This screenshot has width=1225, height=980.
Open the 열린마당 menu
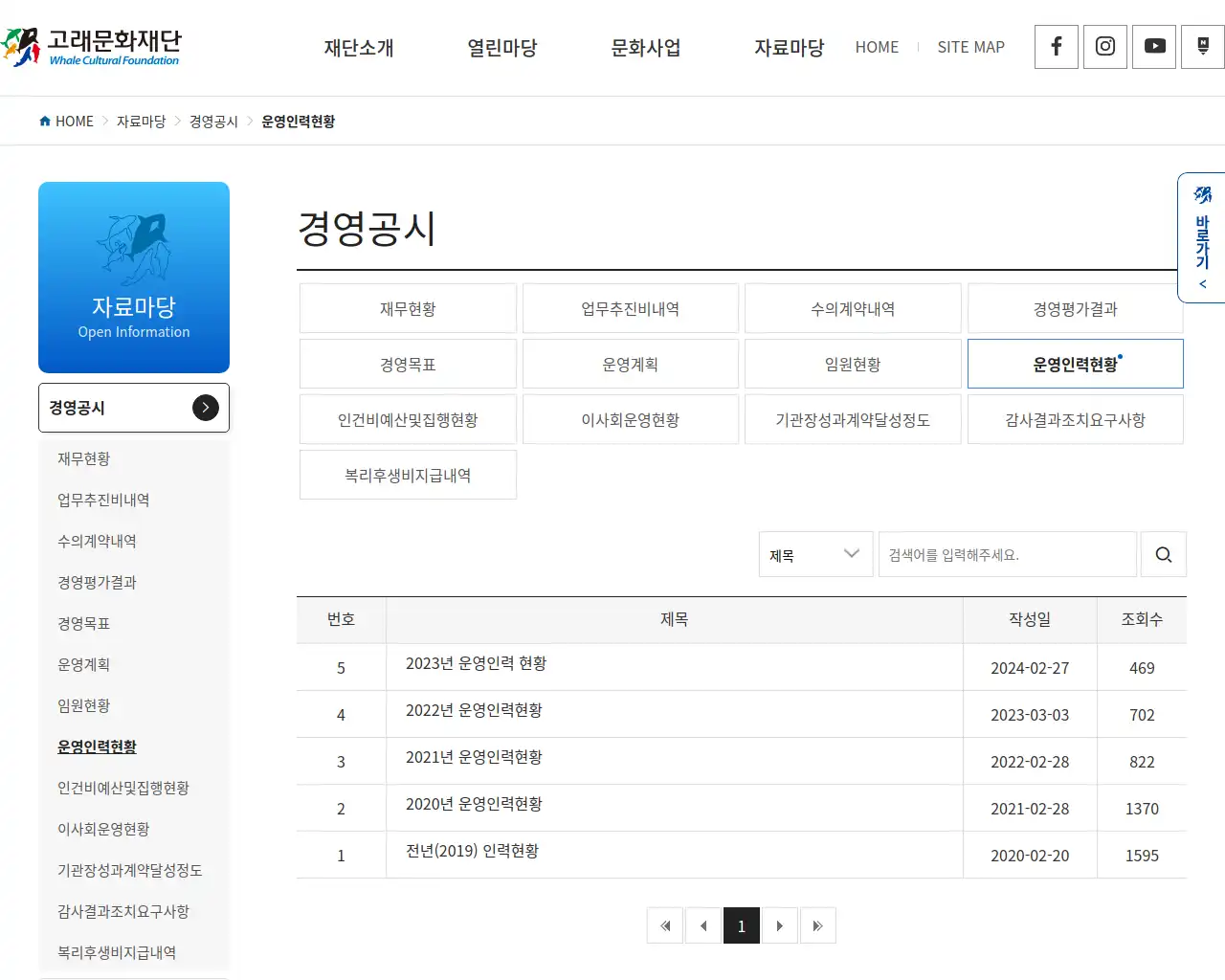coord(501,48)
